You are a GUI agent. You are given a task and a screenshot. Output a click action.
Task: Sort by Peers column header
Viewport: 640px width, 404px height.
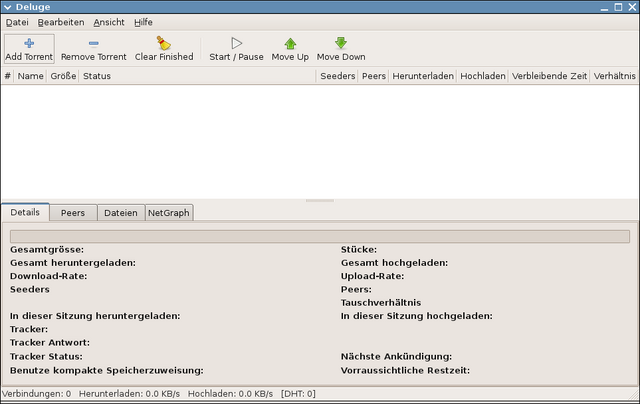tap(374, 76)
